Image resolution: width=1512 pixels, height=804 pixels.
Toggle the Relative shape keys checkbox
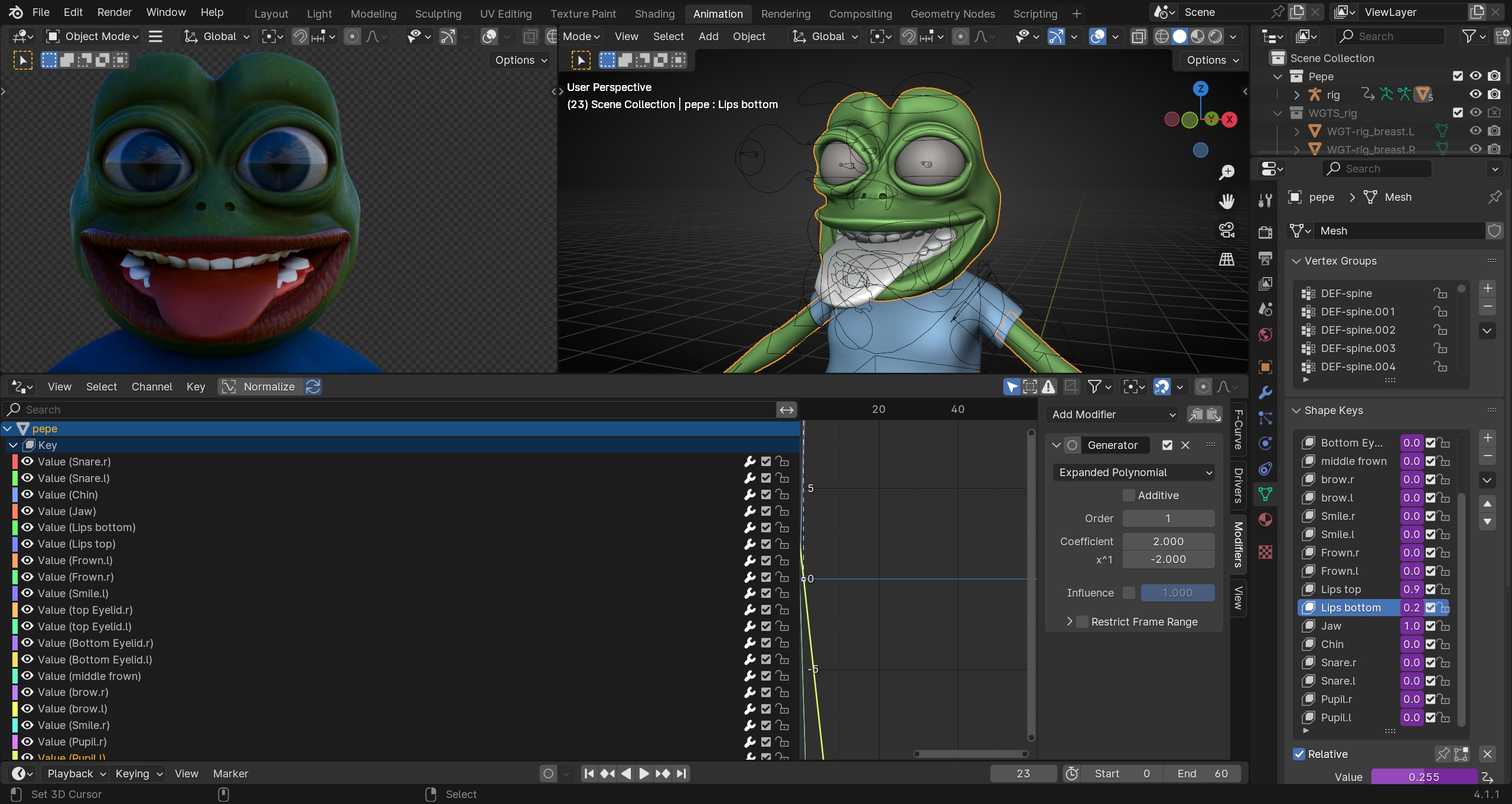(x=1299, y=754)
